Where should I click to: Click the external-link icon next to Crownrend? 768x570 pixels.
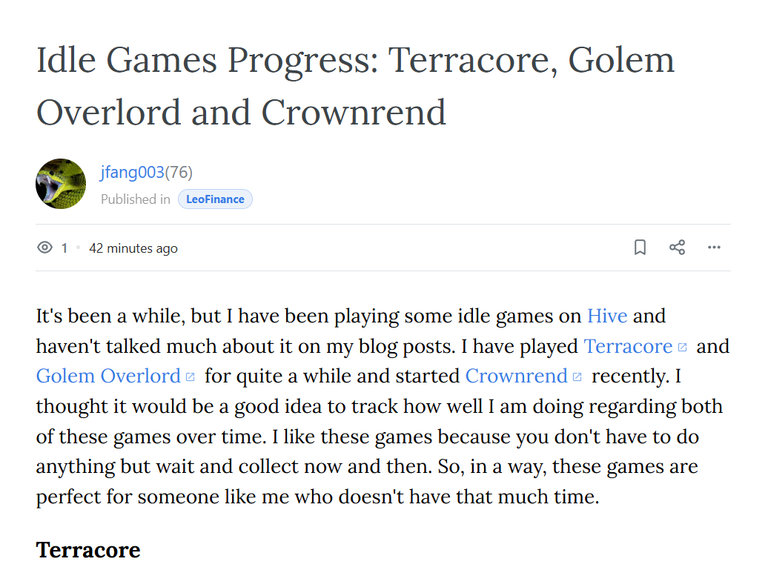(577, 377)
